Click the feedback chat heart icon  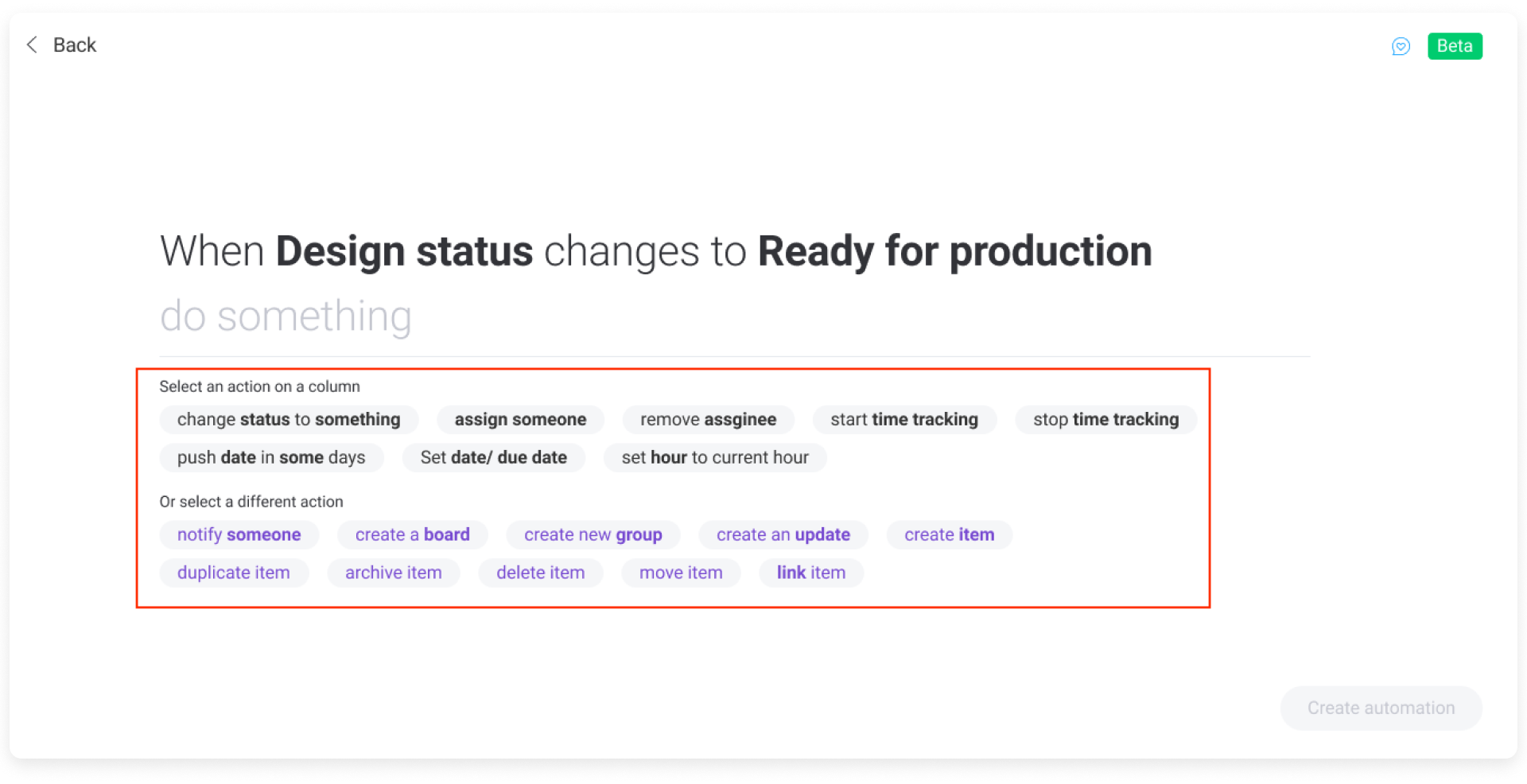[x=1401, y=46]
